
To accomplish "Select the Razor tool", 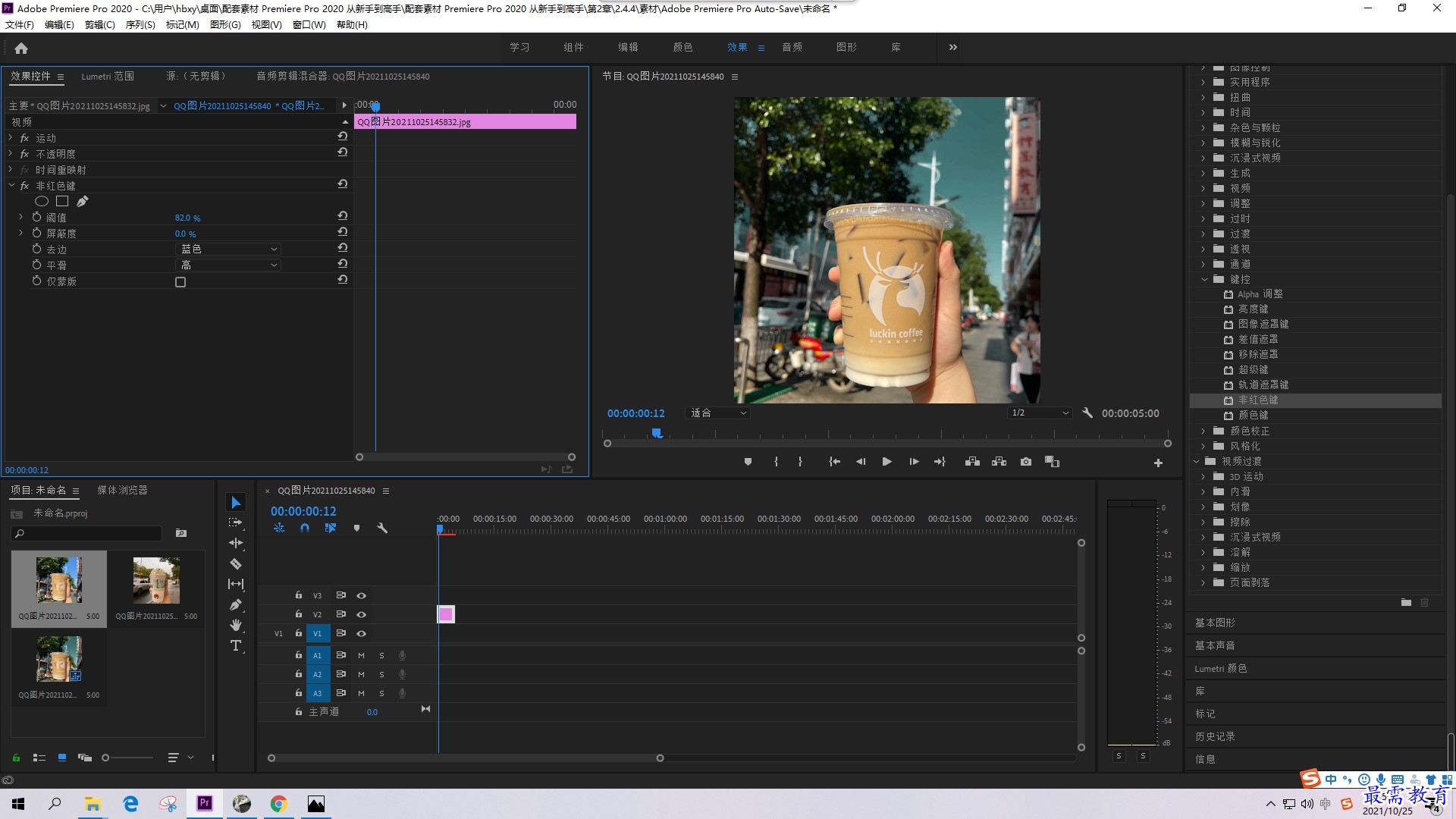I will pos(236,563).
